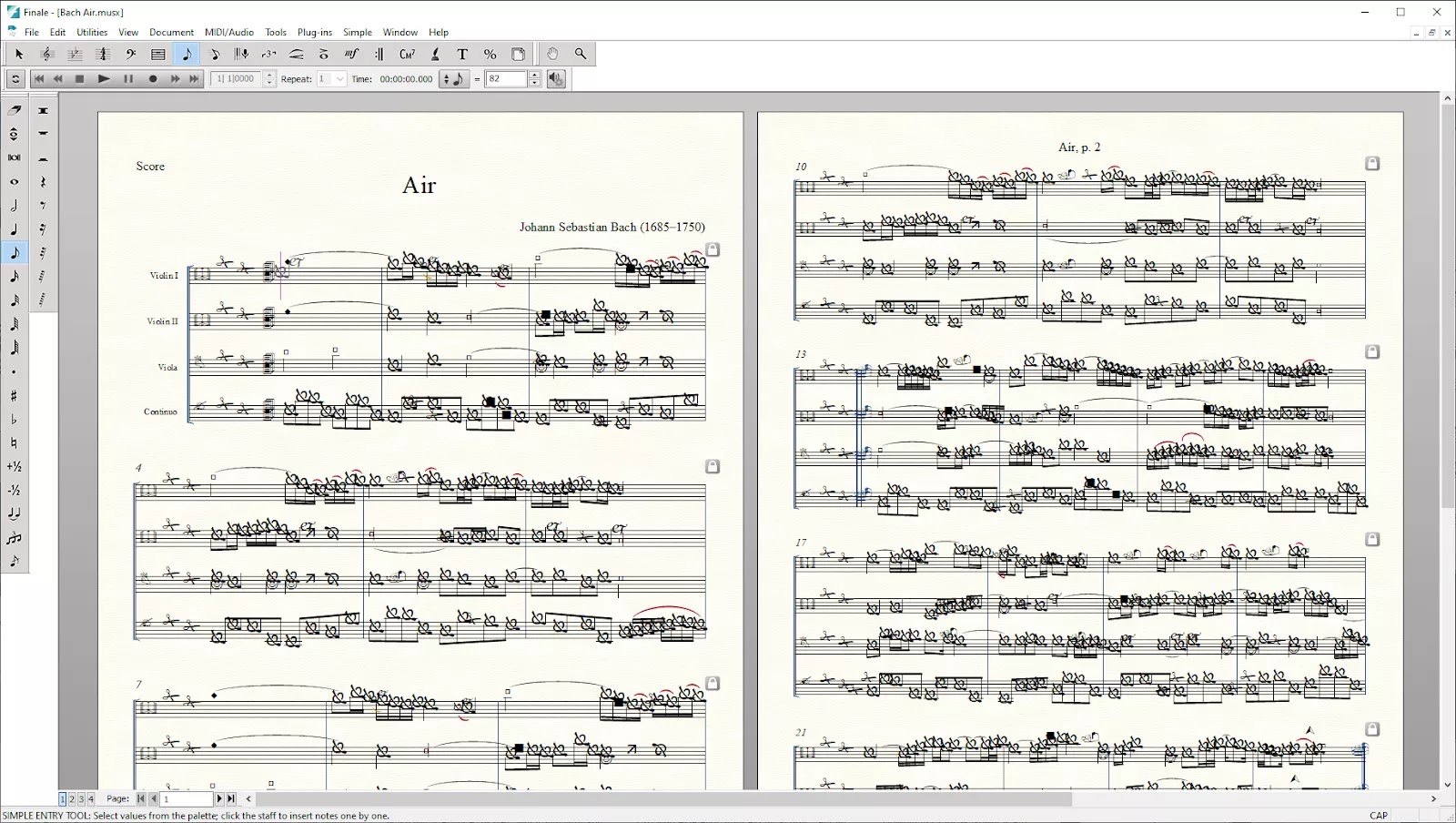This screenshot has height=823, width=1456.
Task: Select the Eraser in Simple Entry palette
Action: [x=14, y=110]
